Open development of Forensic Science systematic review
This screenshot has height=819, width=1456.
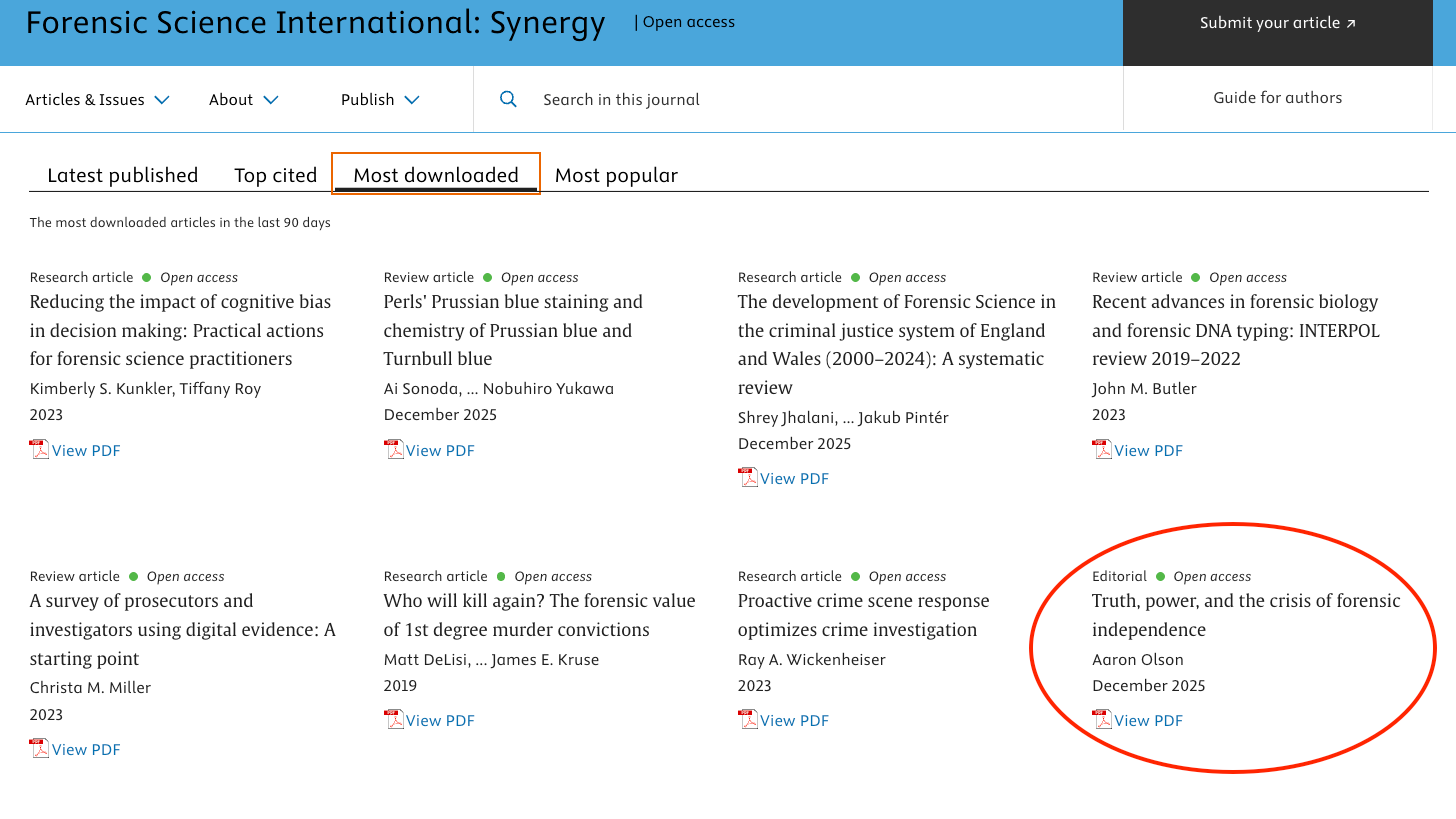coord(897,344)
